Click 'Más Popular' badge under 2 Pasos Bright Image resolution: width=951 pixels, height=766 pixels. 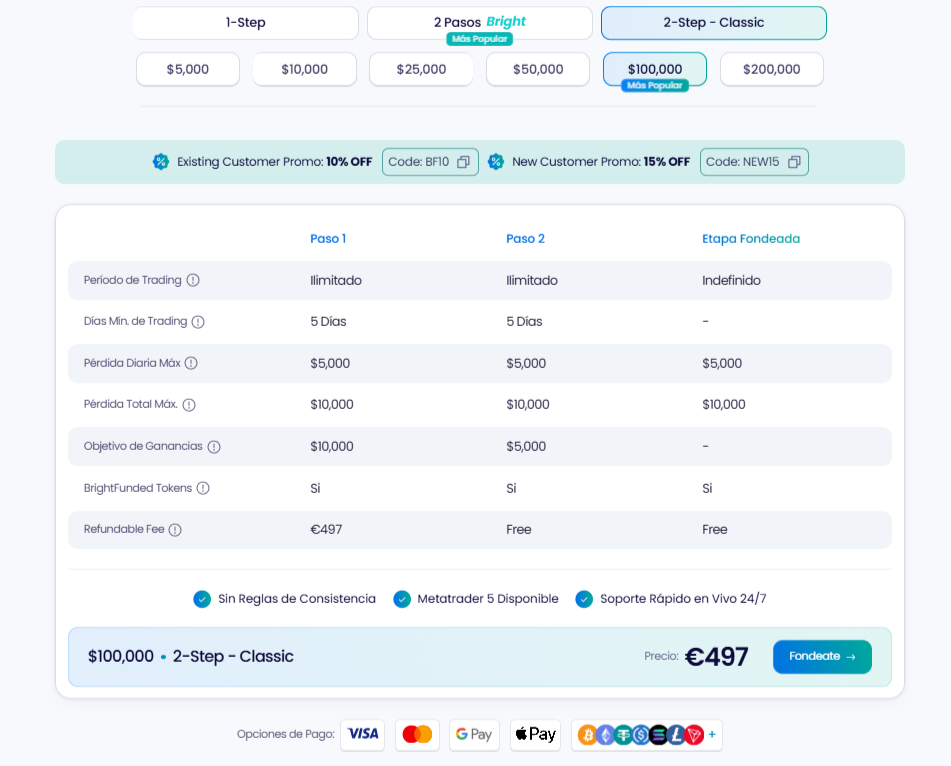click(480, 39)
